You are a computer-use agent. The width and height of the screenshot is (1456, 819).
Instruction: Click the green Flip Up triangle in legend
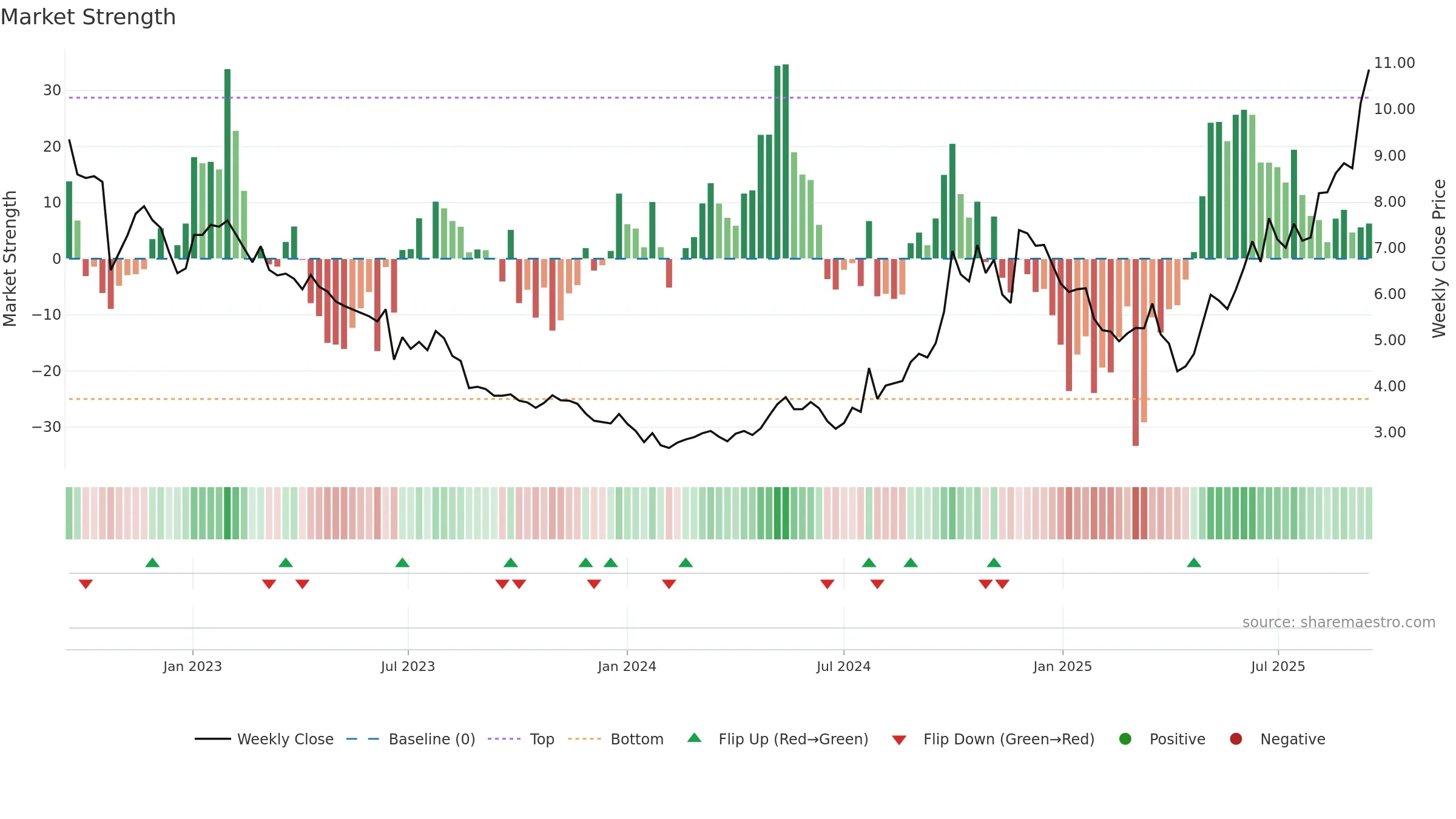pos(695,738)
